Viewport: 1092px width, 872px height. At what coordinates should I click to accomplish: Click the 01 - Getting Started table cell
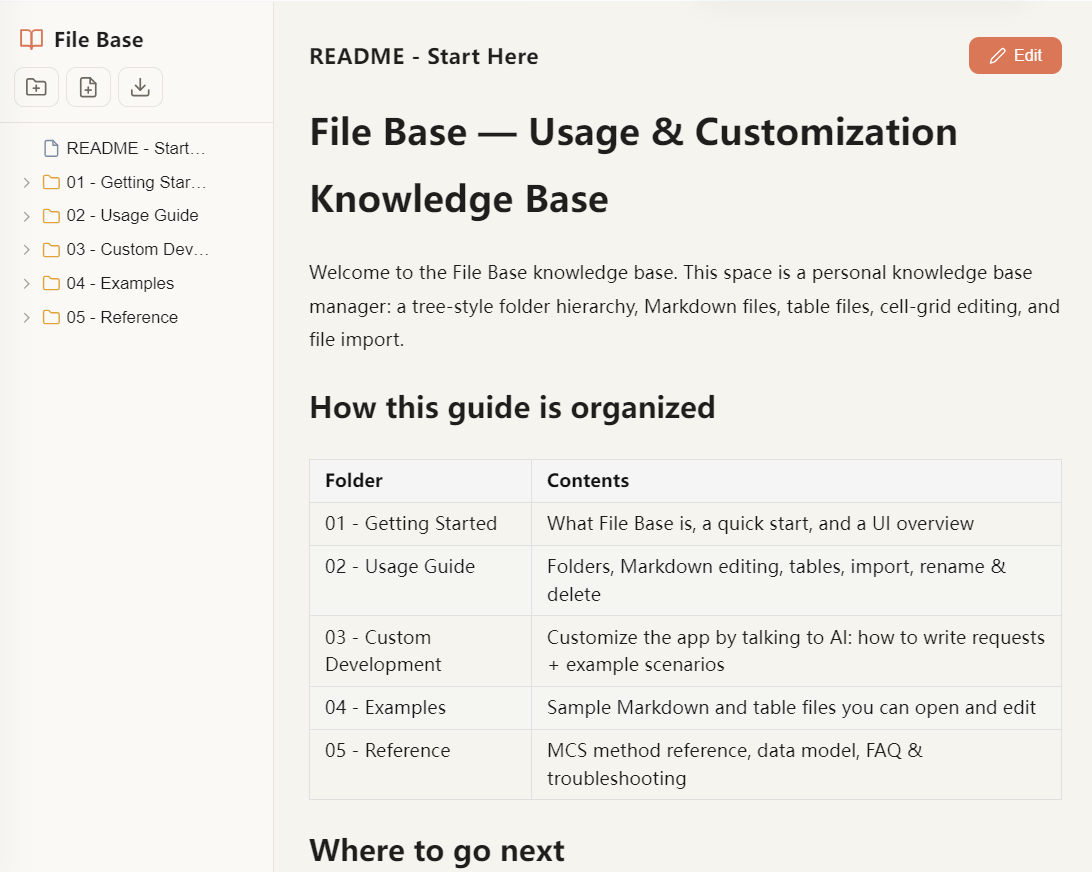[421, 524]
